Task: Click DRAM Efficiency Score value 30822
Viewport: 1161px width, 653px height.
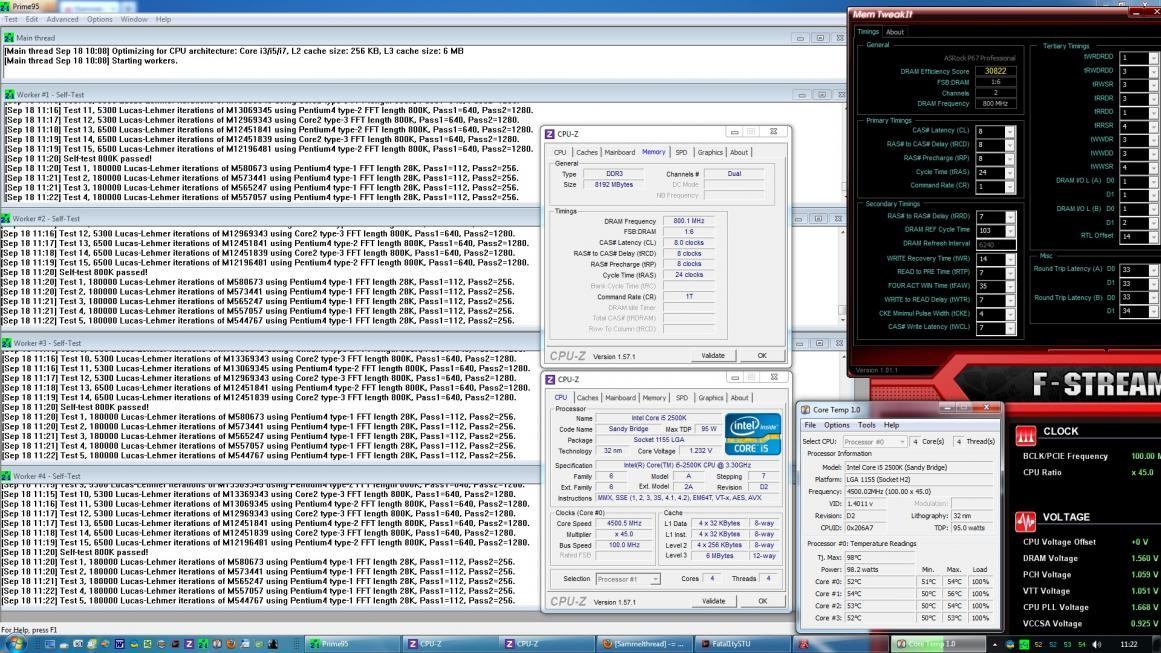Action: pos(995,71)
